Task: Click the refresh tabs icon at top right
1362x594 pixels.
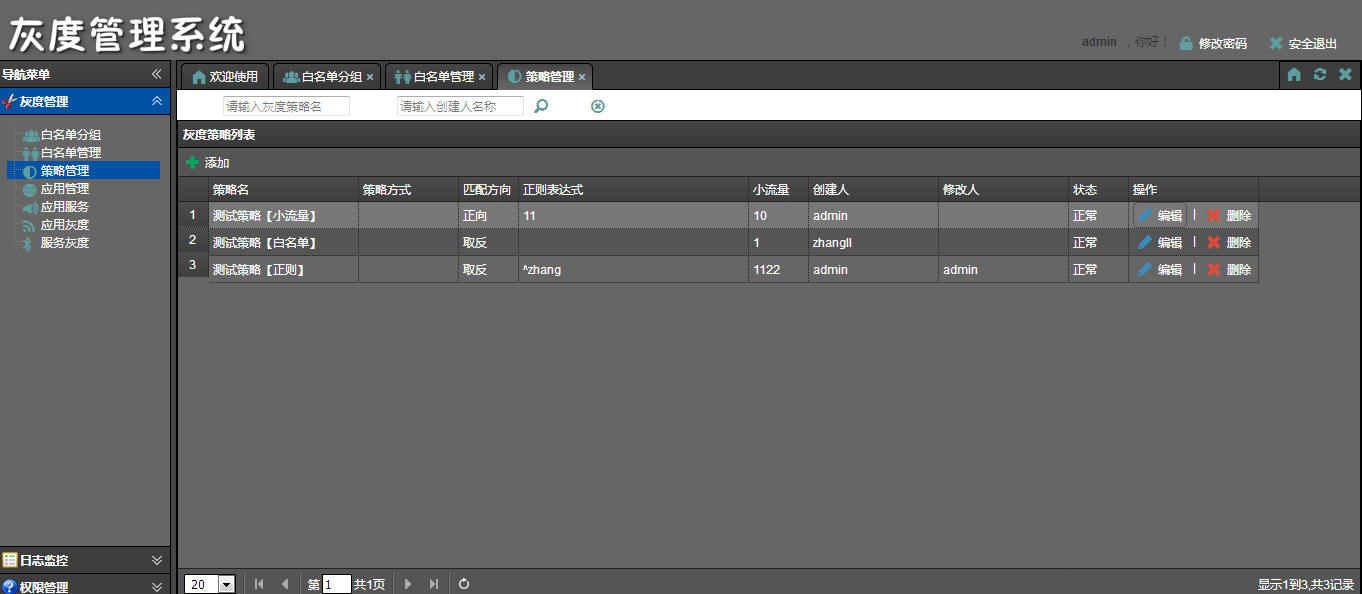Action: [1320, 75]
